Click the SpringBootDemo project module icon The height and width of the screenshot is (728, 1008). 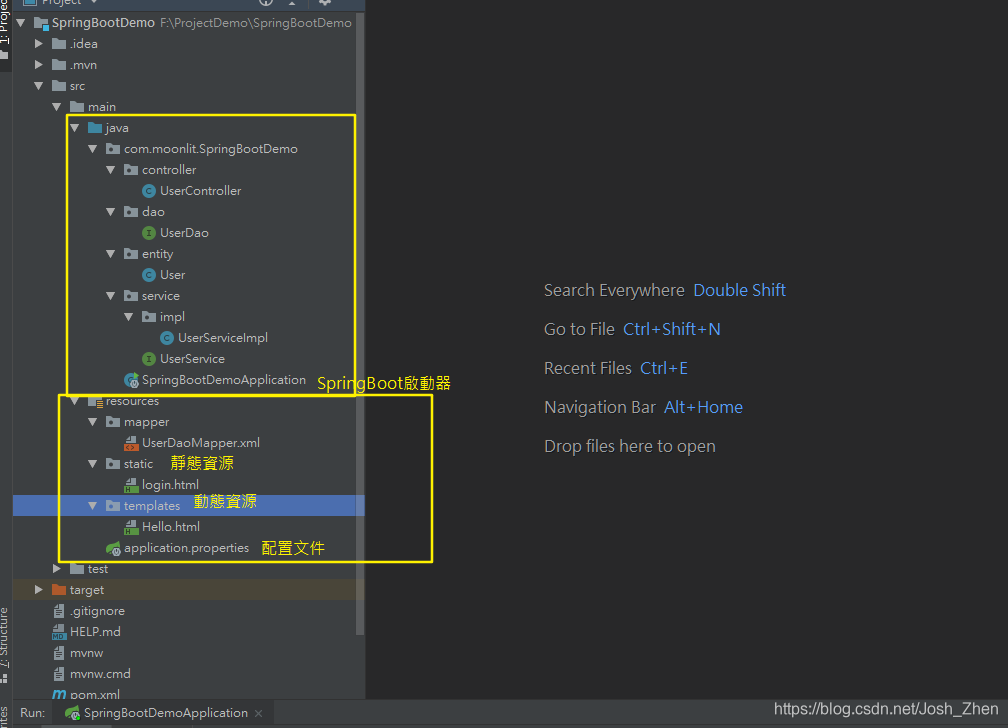41,23
